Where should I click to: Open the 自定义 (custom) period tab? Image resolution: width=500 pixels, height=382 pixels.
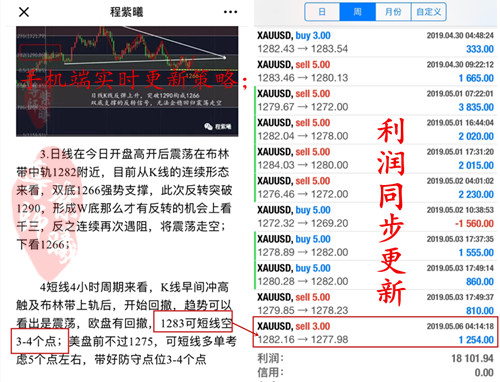429,12
